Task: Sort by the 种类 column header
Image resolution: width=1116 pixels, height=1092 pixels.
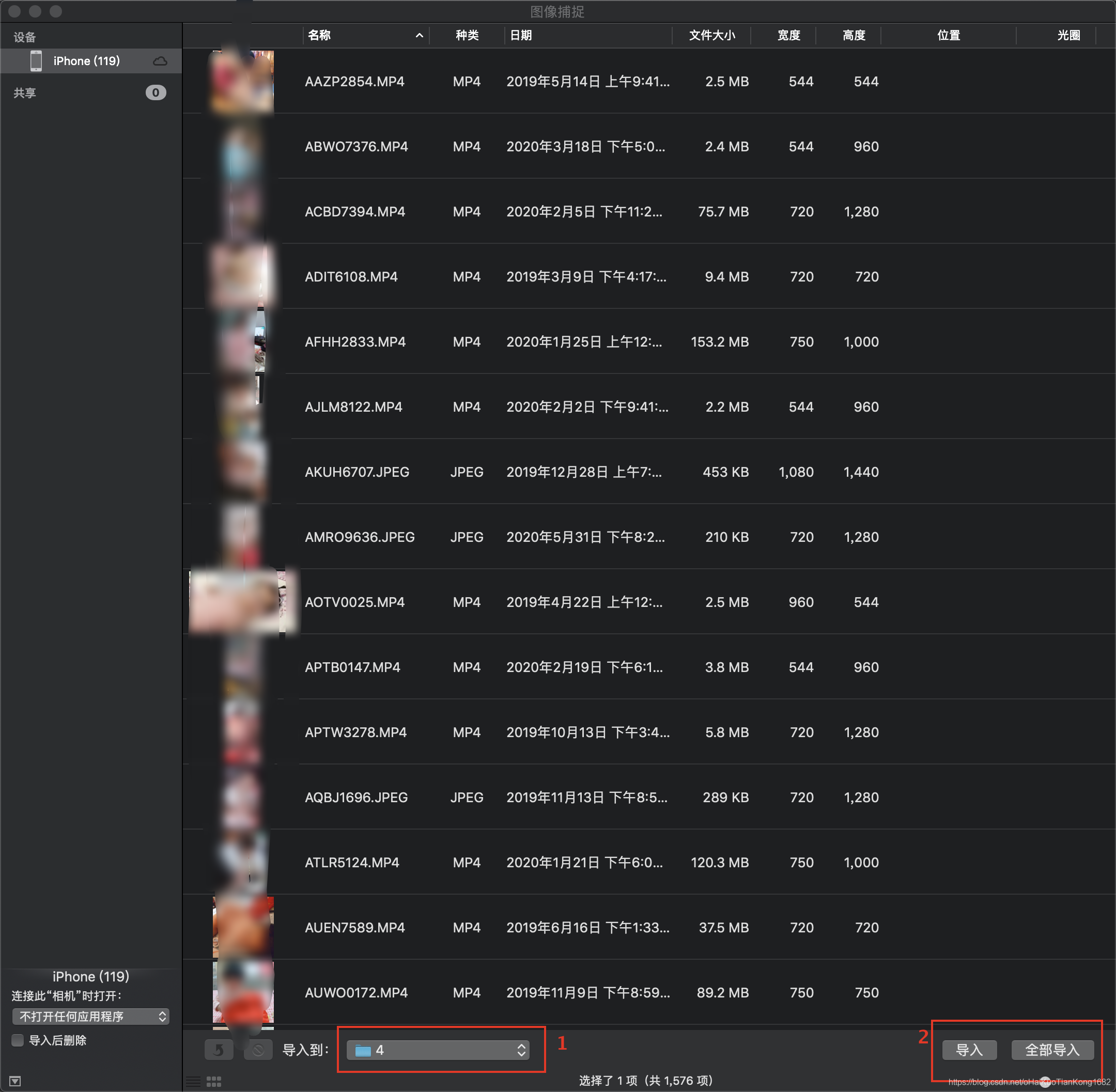Action: click(x=467, y=36)
